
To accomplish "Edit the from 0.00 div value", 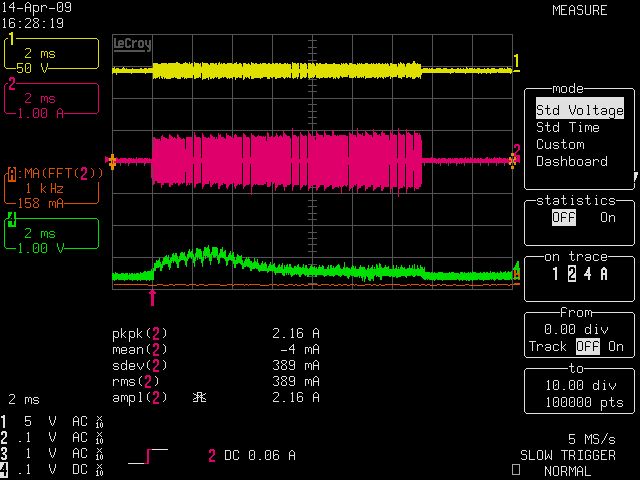I will [x=576, y=329].
